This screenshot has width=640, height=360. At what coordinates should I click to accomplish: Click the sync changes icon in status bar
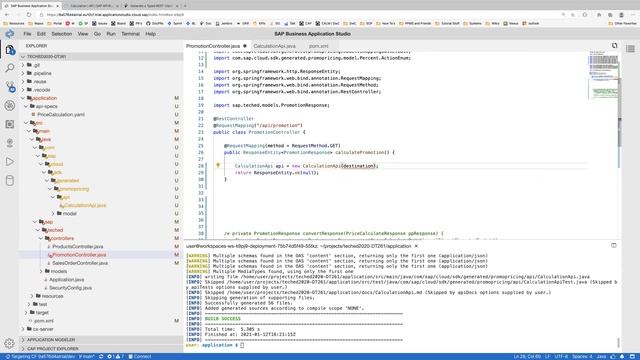(x=101, y=356)
